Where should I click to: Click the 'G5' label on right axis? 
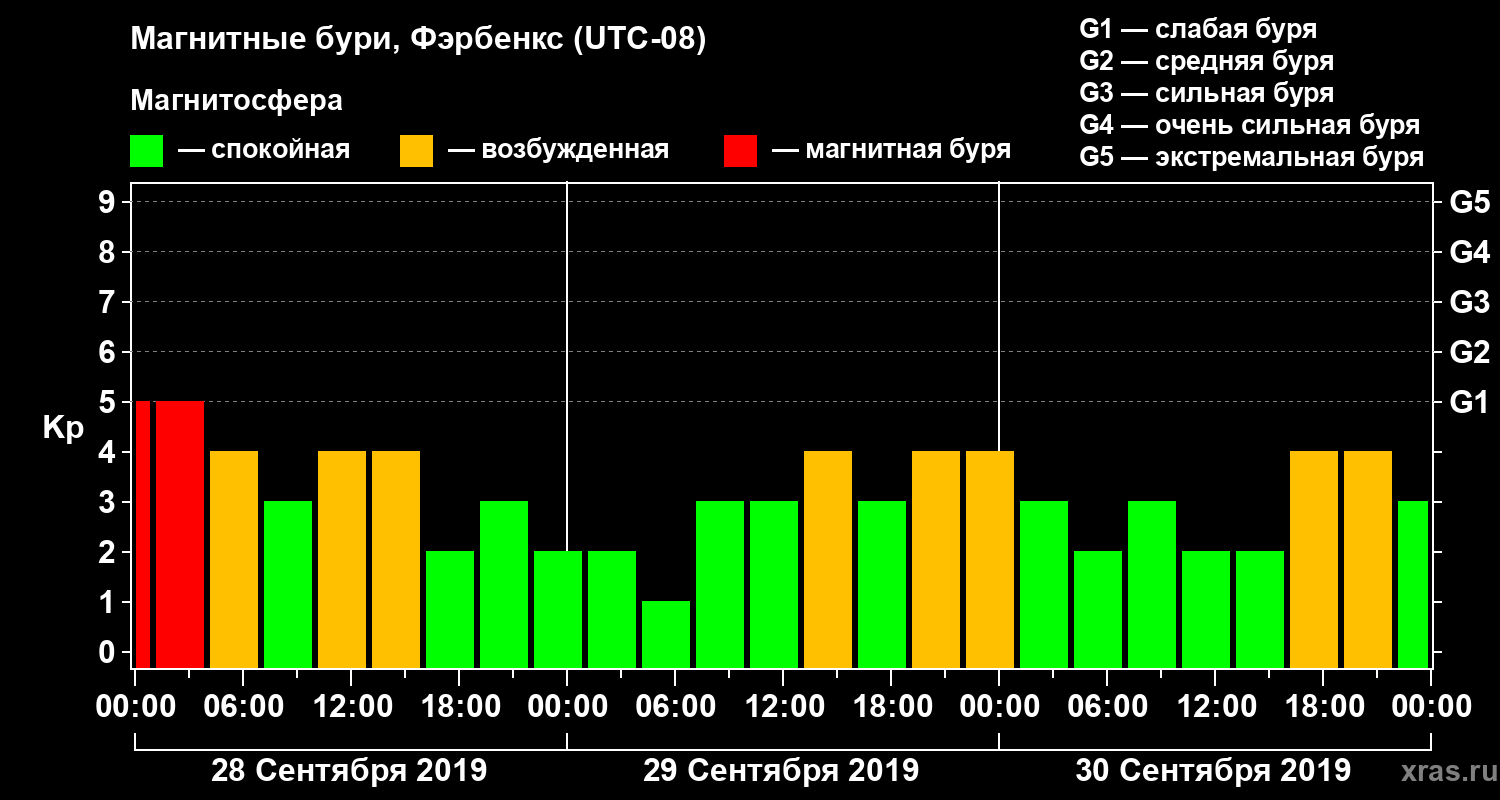point(1469,202)
